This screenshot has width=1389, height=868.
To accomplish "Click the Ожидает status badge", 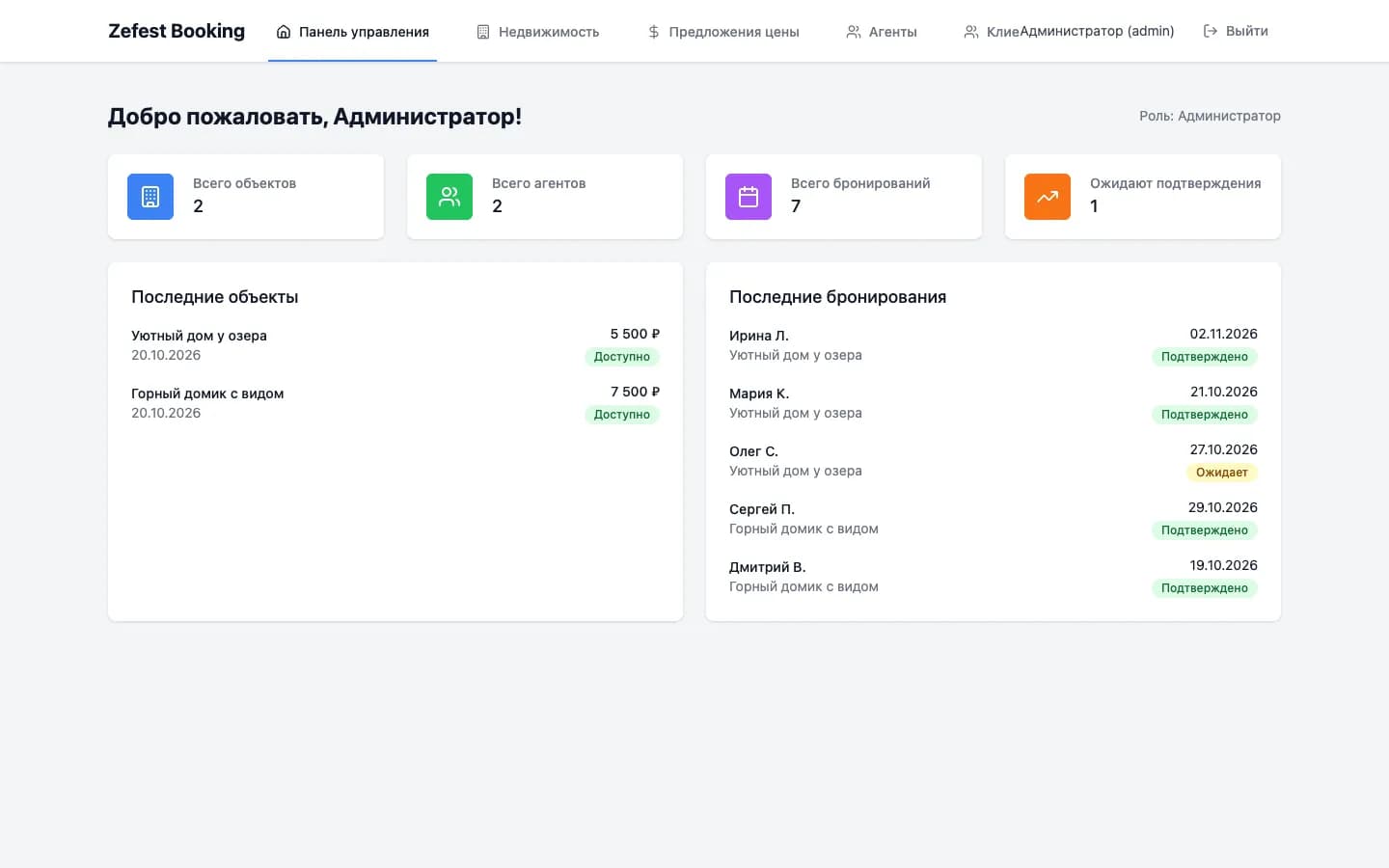I will click(x=1222, y=473).
